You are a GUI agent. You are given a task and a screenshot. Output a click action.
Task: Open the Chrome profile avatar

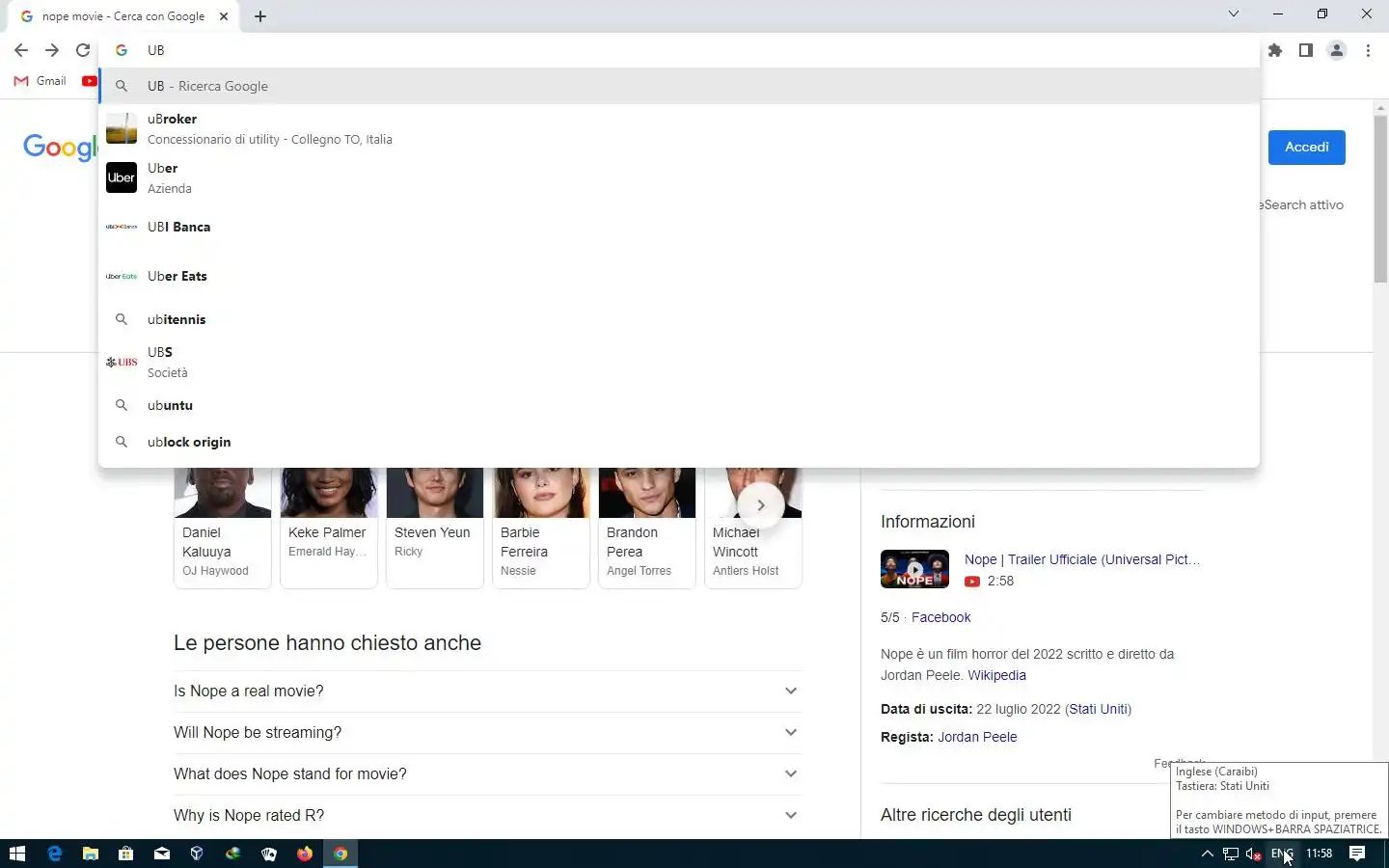1337,50
